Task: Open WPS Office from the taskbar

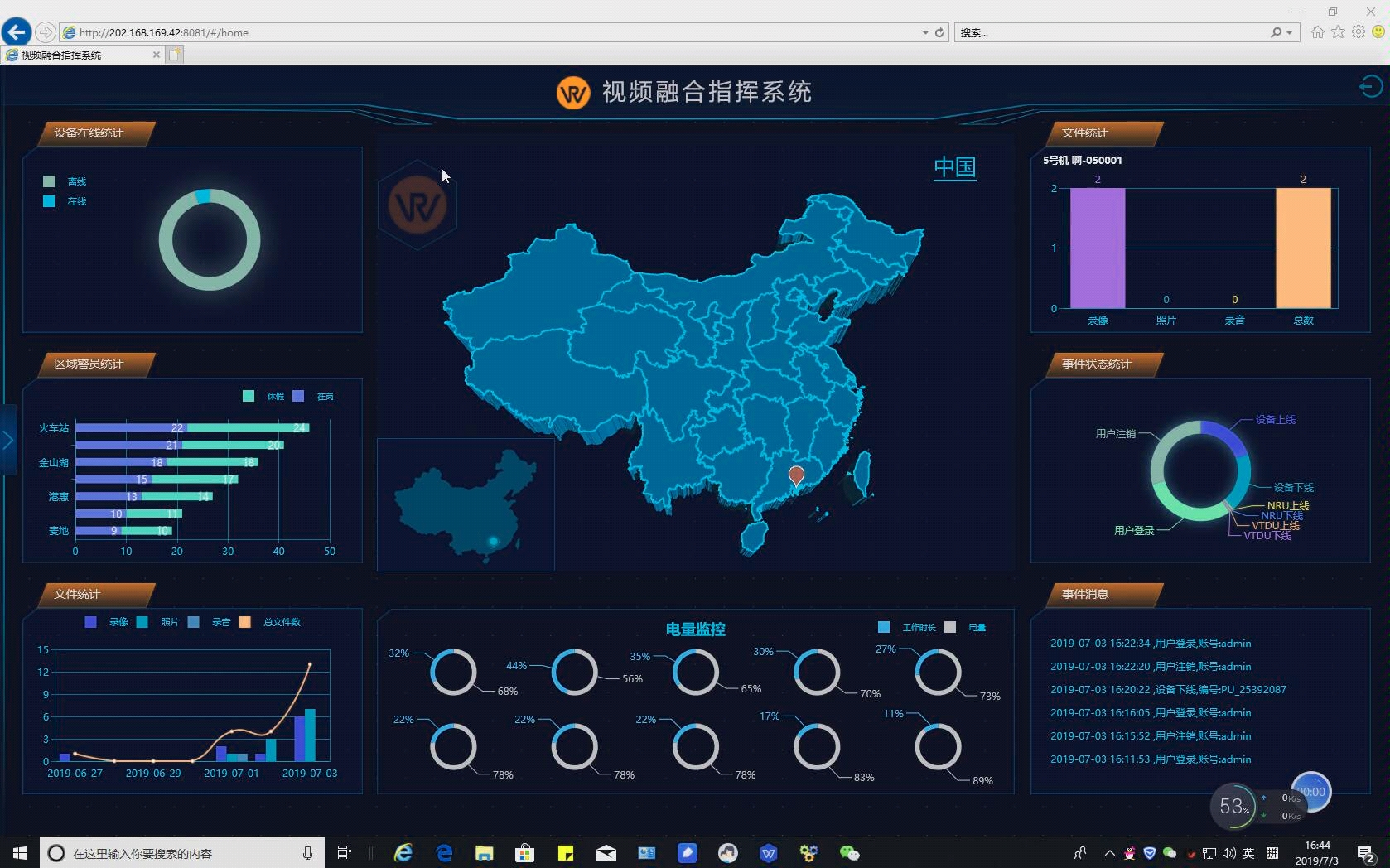Action: [x=768, y=853]
